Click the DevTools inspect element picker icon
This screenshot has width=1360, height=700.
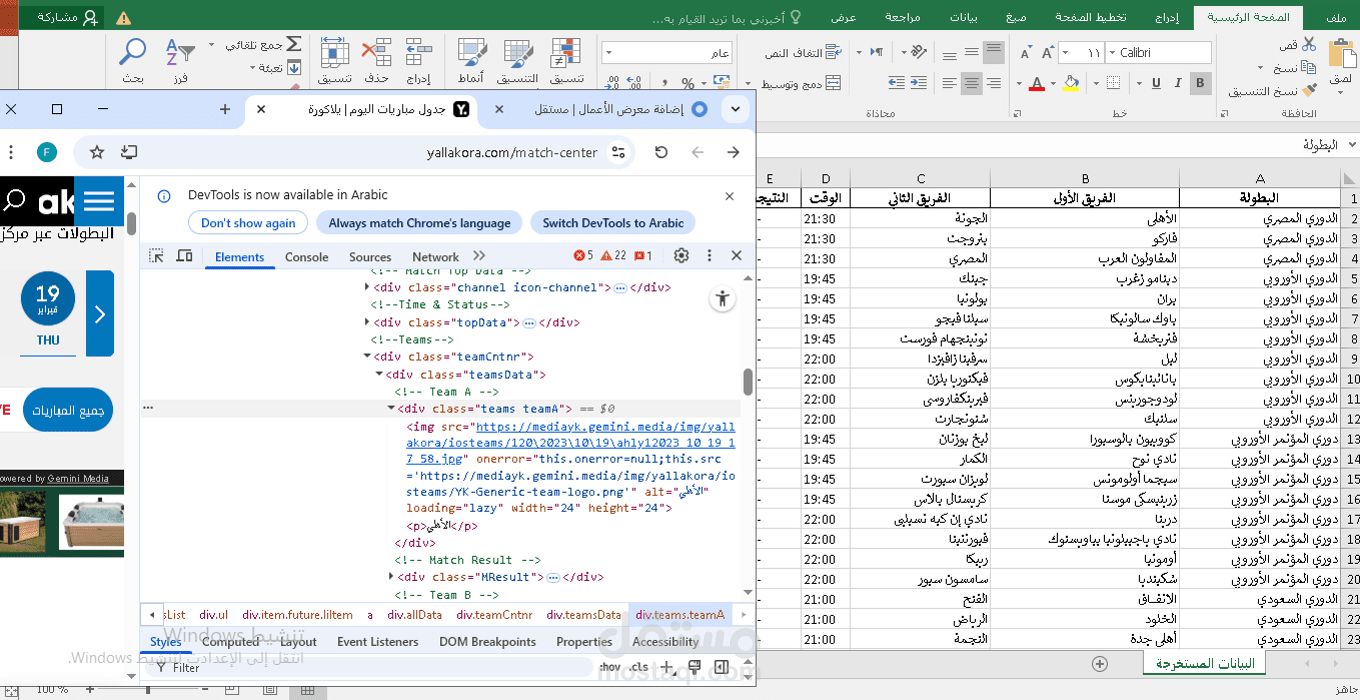click(157, 256)
